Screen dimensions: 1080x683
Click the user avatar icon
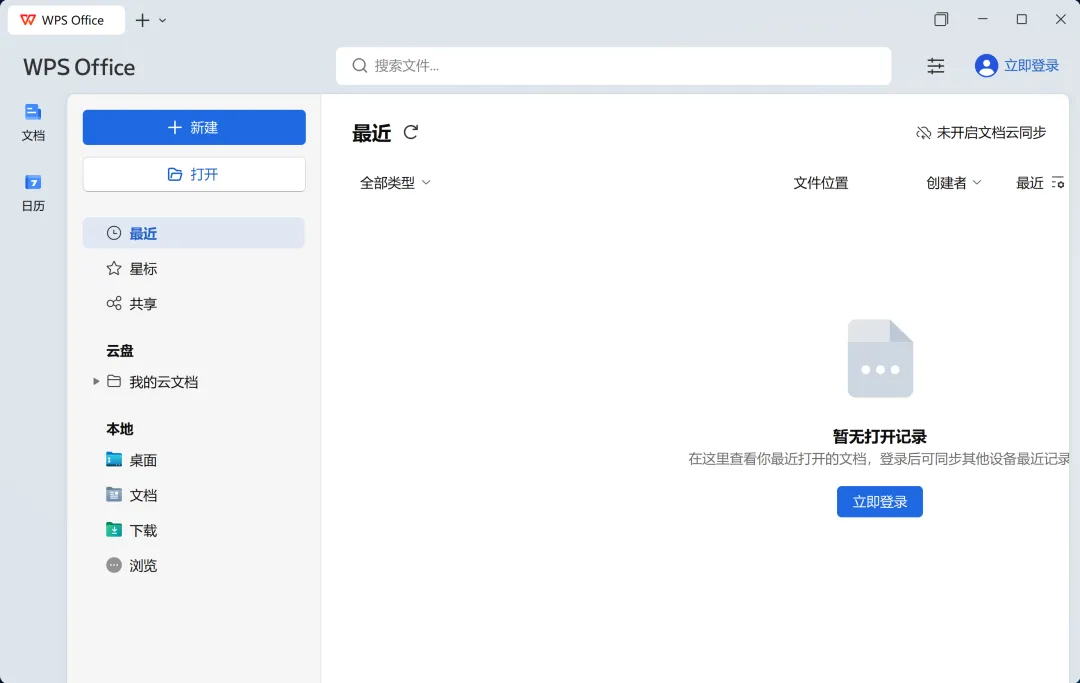[x=986, y=66]
